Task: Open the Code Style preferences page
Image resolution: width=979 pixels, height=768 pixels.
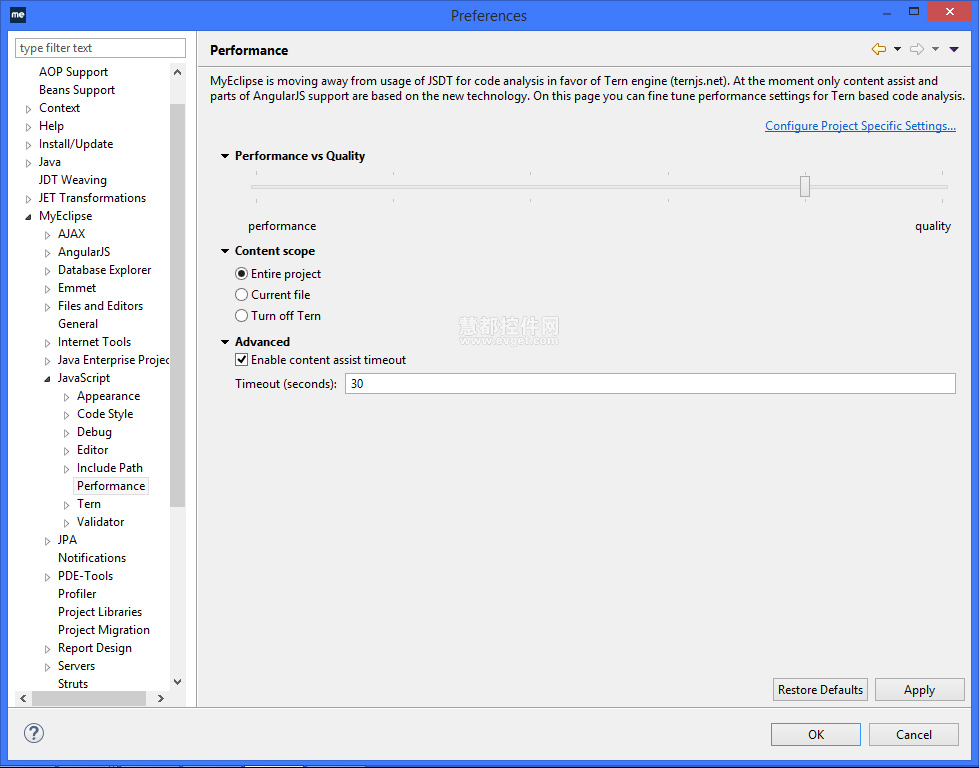Action: pyautogui.click(x=105, y=414)
